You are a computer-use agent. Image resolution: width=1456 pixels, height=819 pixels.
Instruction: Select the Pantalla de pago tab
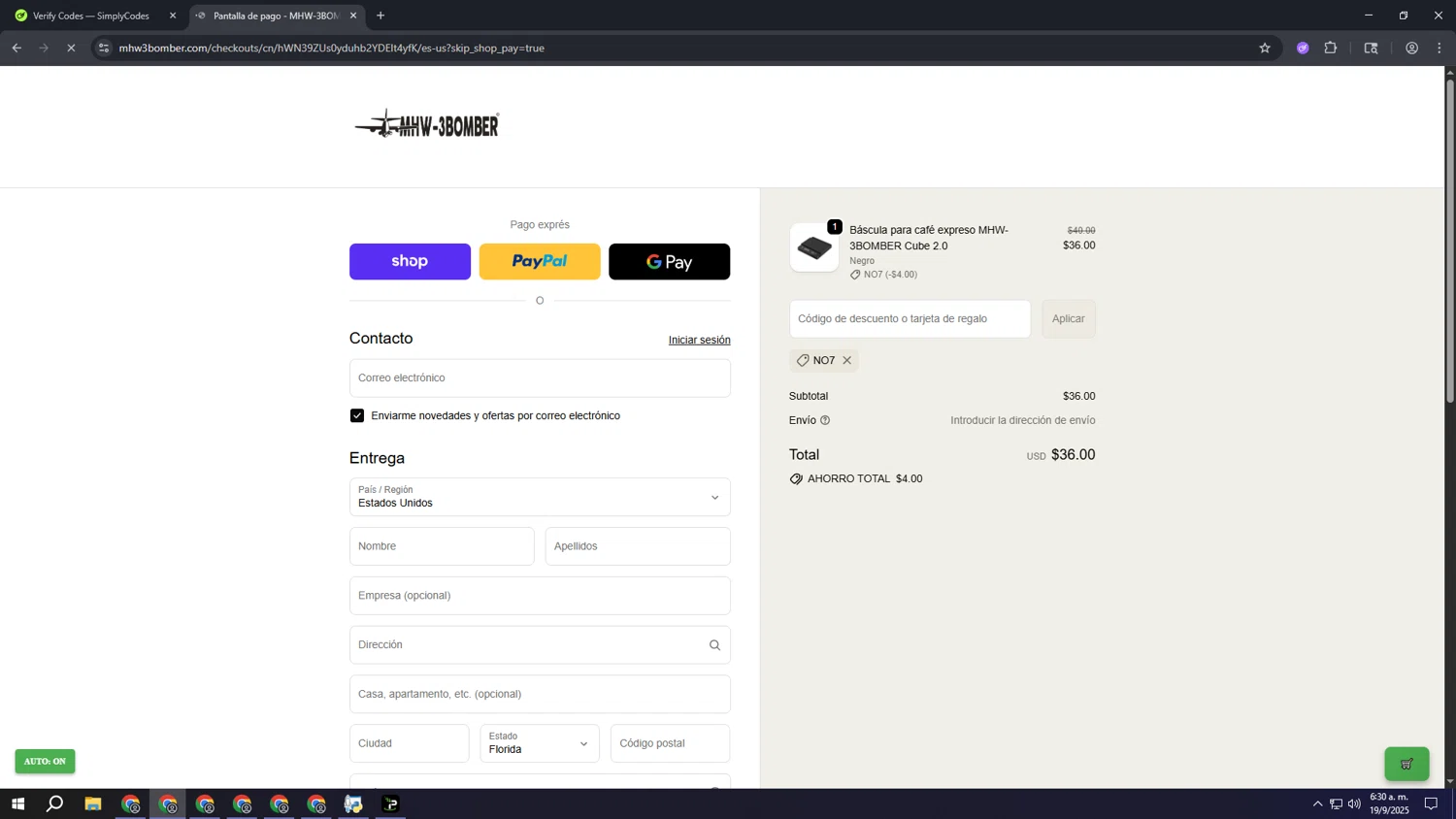pos(276,16)
